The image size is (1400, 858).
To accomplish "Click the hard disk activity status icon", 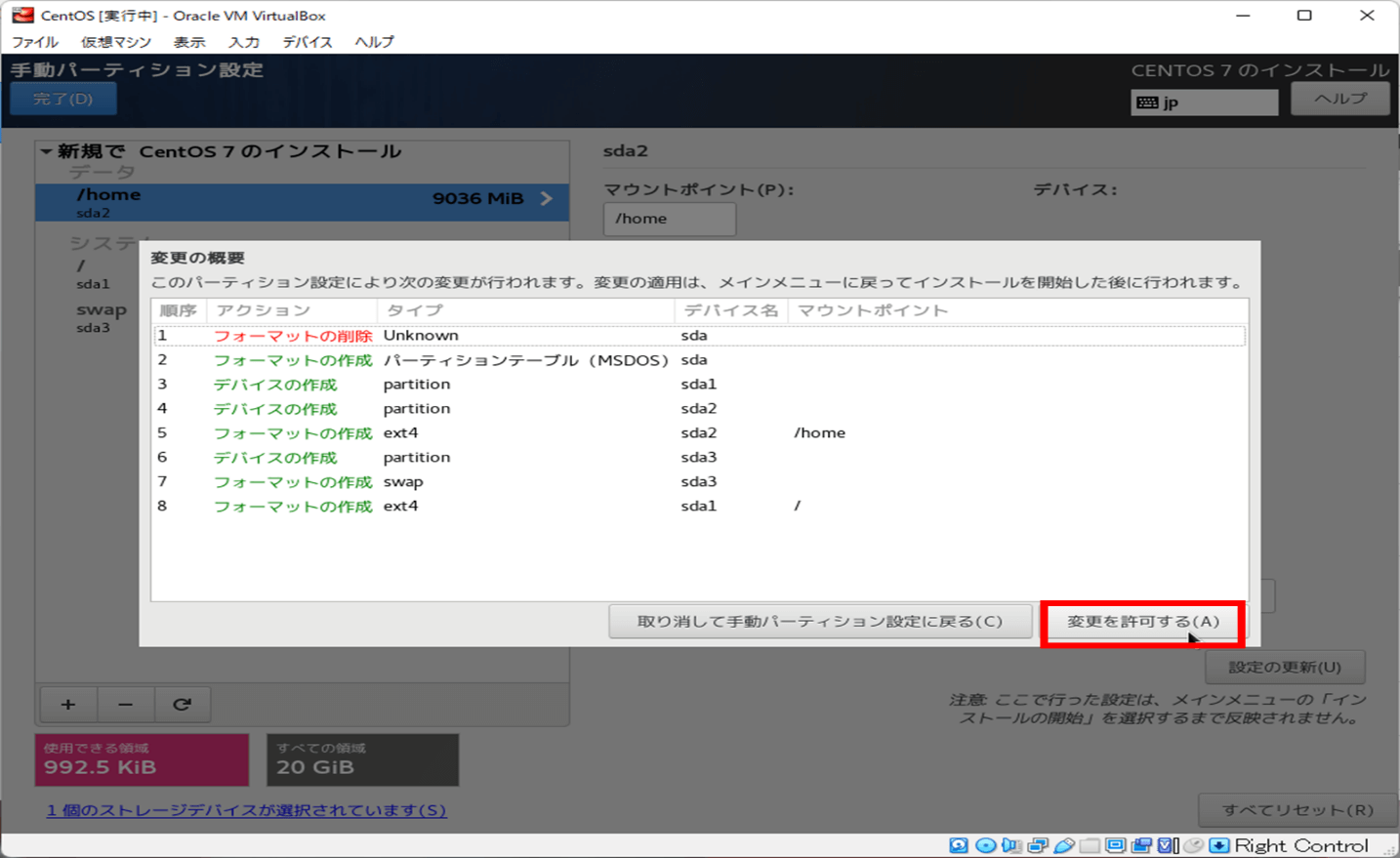I will [959, 845].
